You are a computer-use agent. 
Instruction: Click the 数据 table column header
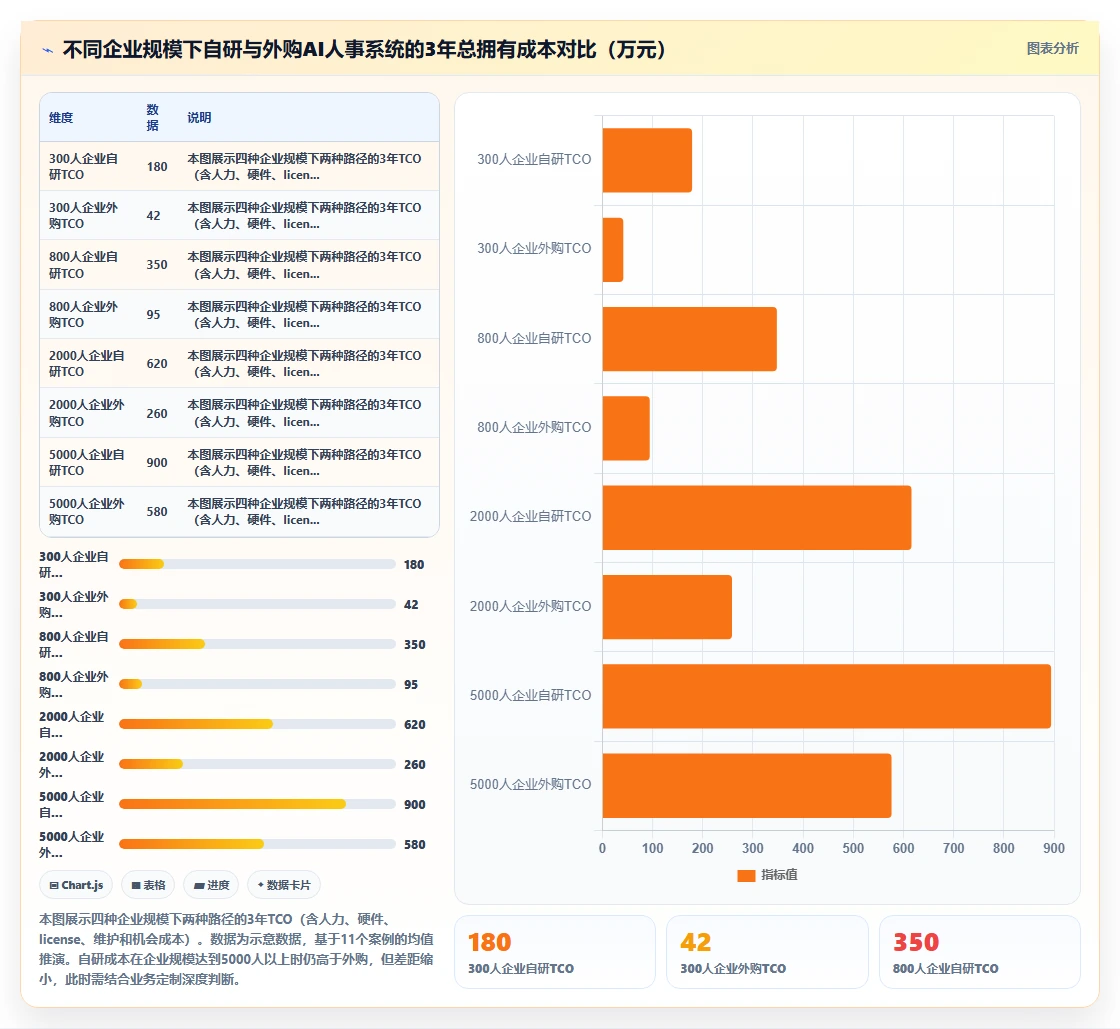coord(152,118)
